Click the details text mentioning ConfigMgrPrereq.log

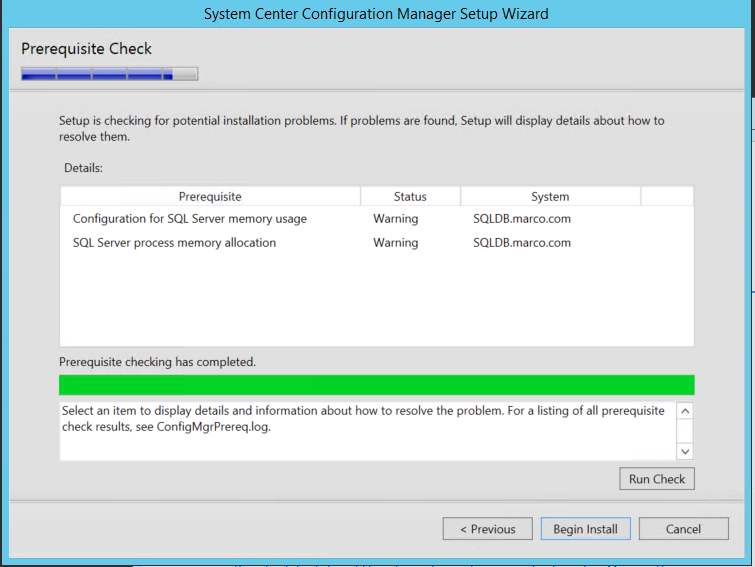(x=363, y=419)
